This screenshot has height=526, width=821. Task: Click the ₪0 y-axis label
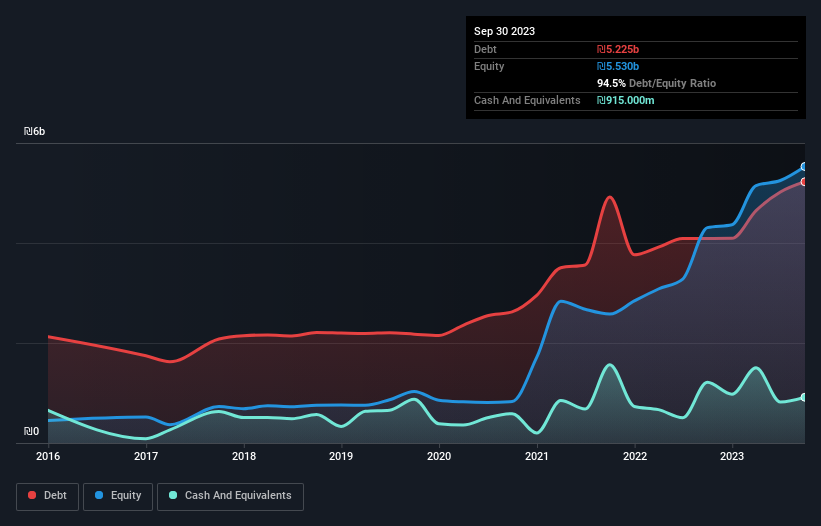(x=31, y=431)
